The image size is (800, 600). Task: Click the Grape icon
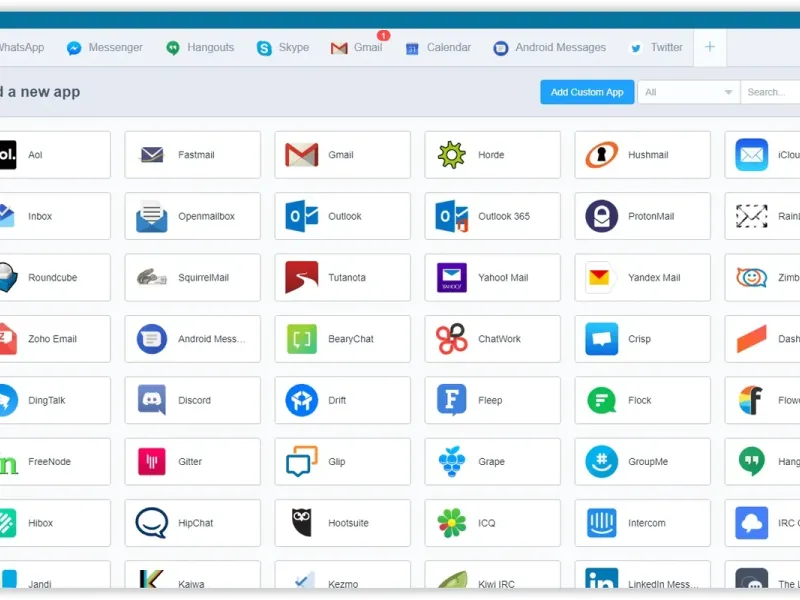tap(452, 462)
